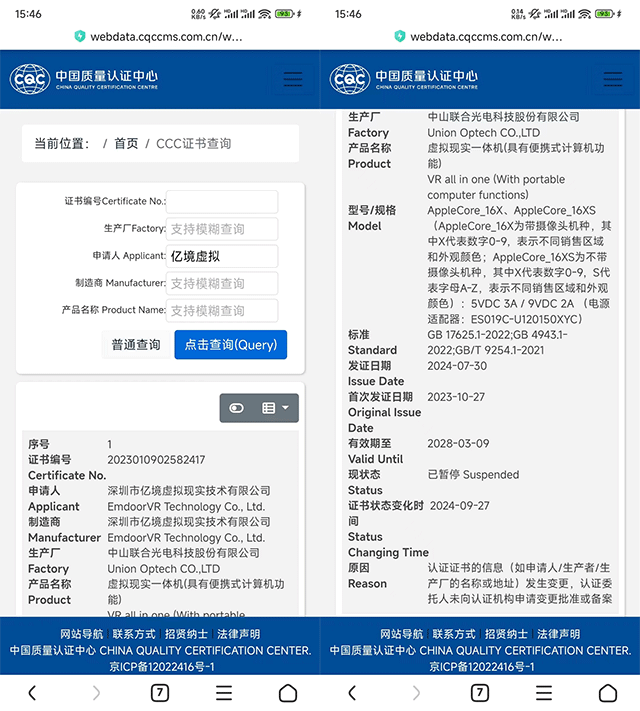This screenshot has width=640, height=711.
Task: Open tab switcher showing 7 on left phone
Action: 160,693
